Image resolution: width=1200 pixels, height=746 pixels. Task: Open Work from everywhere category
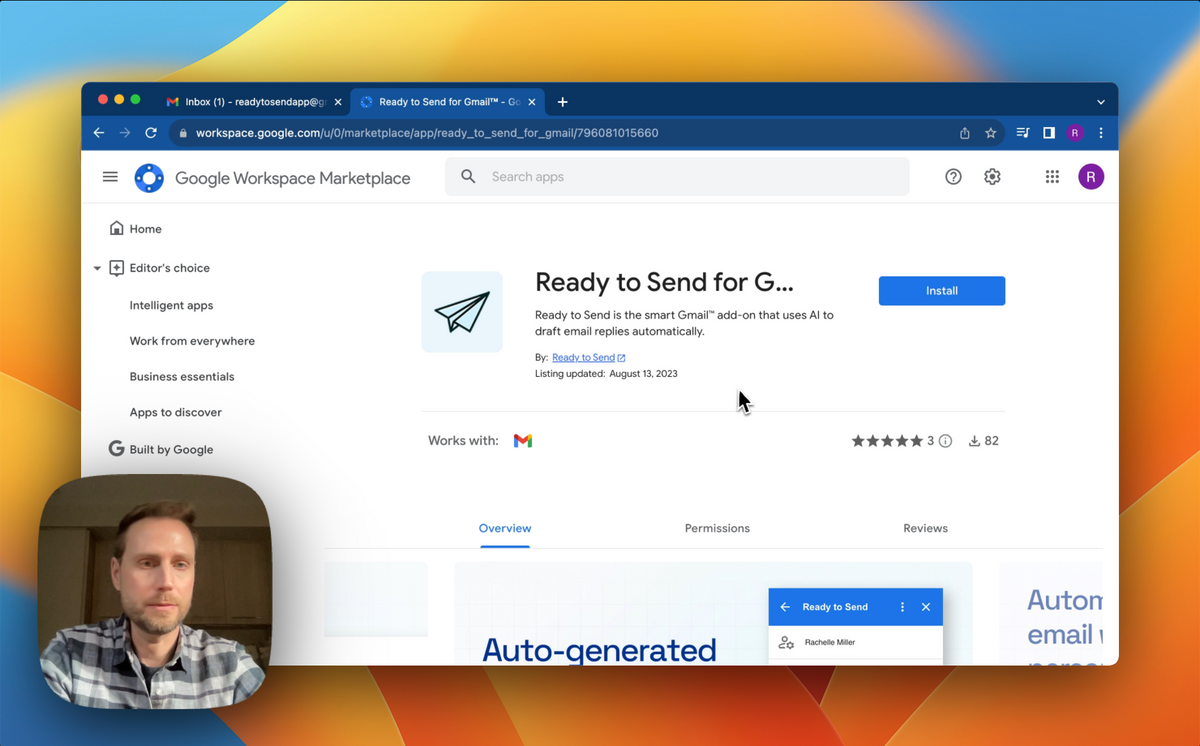click(192, 341)
